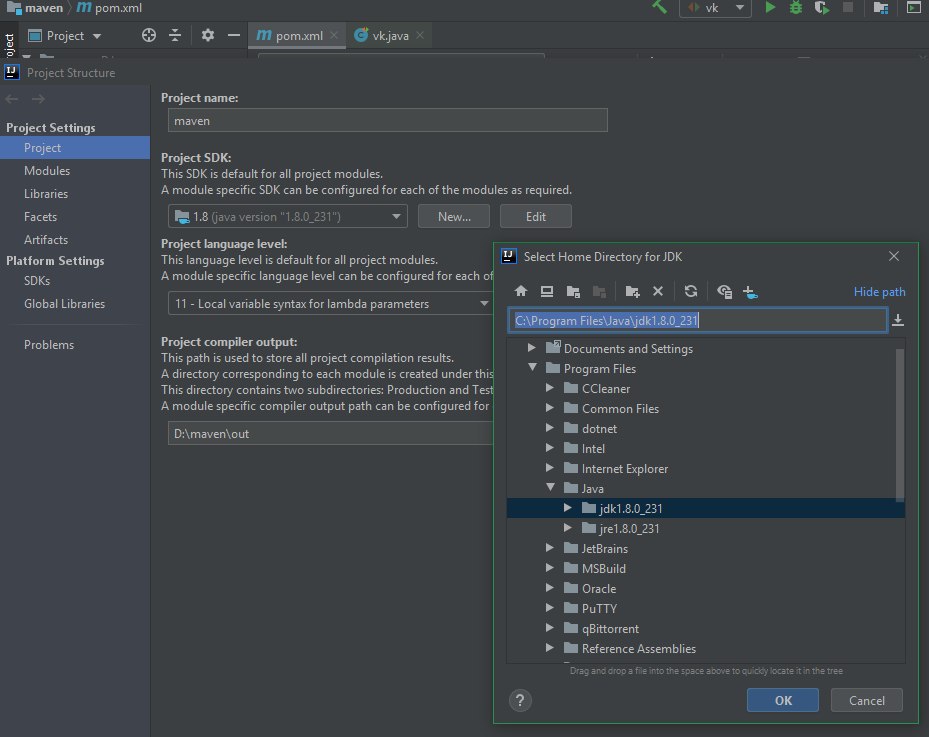Click the download JDK cup icon
Viewport: 929px width, 737px height.
click(x=750, y=291)
